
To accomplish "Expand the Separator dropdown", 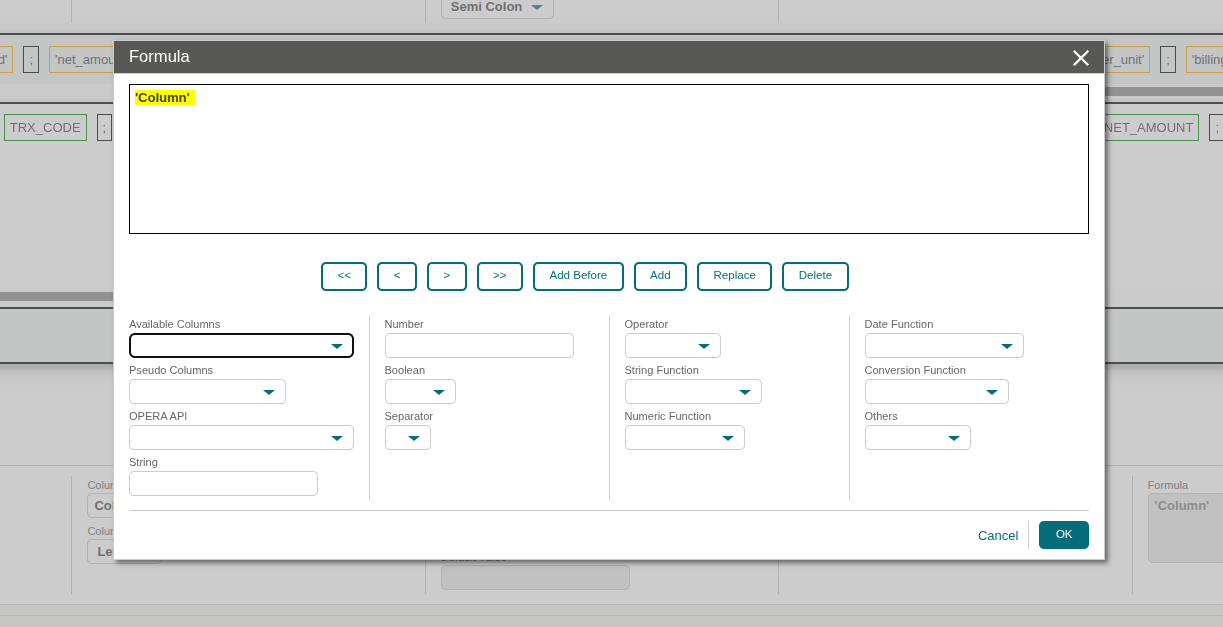I will click(x=408, y=438).
